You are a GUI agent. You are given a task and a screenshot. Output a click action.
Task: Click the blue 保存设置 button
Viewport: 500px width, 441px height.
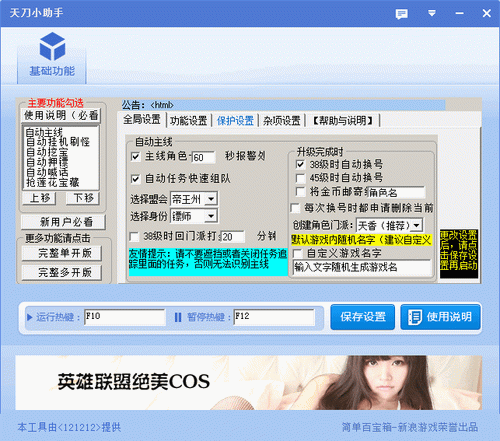tap(363, 317)
